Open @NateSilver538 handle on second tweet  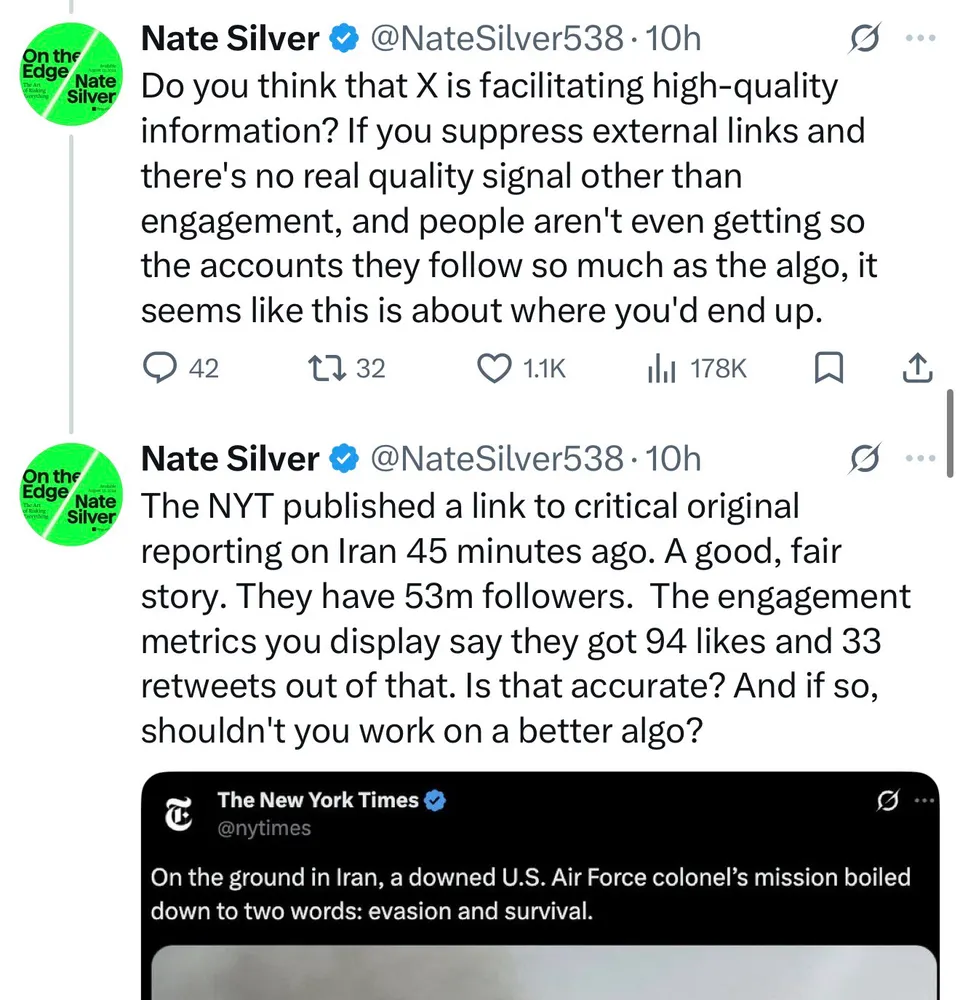pos(496,459)
